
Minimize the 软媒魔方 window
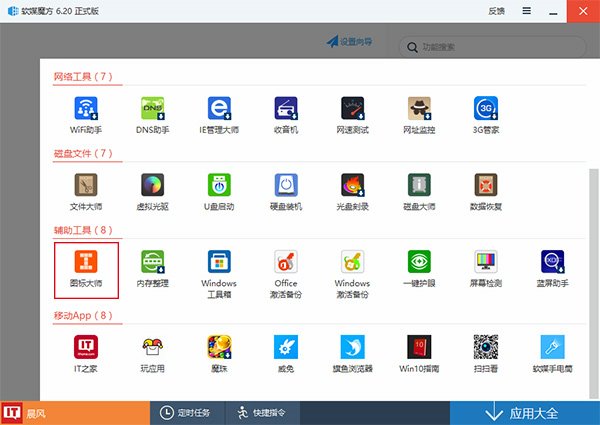pyautogui.click(x=553, y=11)
